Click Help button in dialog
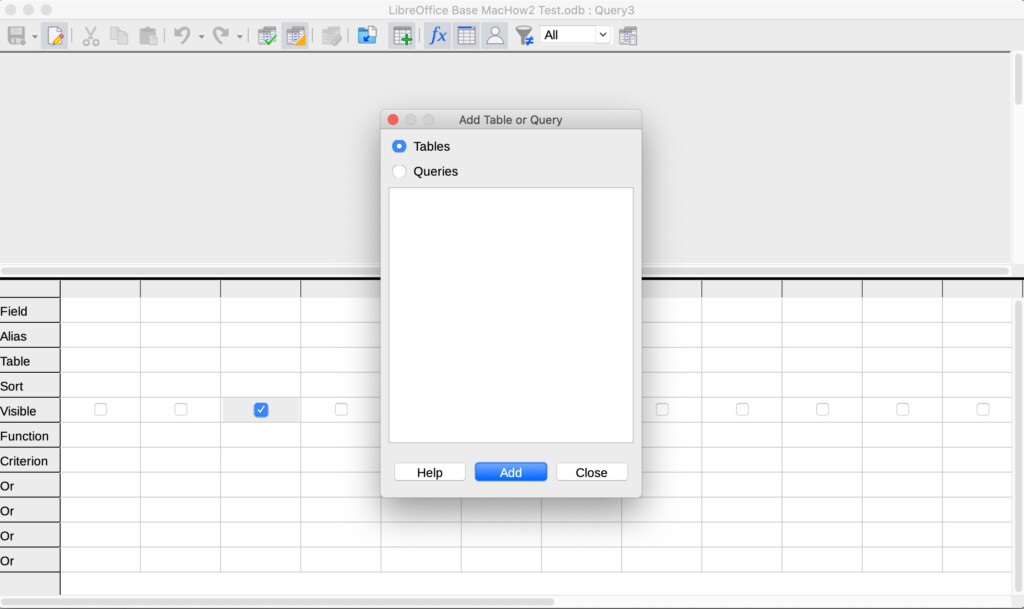This screenshot has width=1024, height=609. 430,472
